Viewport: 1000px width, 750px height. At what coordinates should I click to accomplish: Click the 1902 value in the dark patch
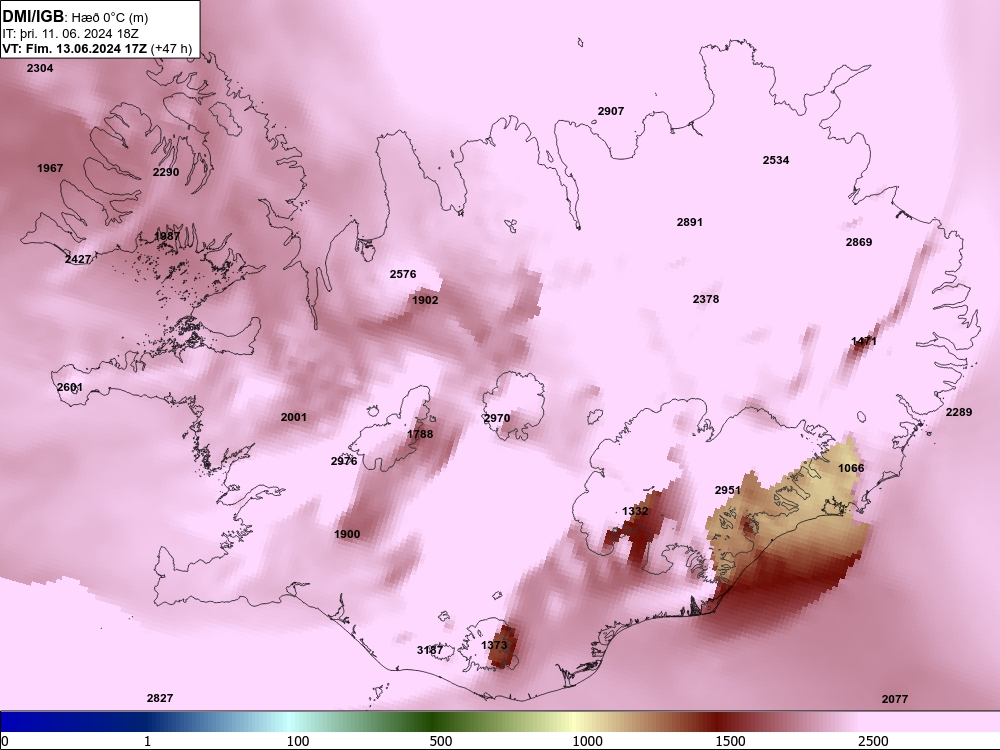(425, 300)
